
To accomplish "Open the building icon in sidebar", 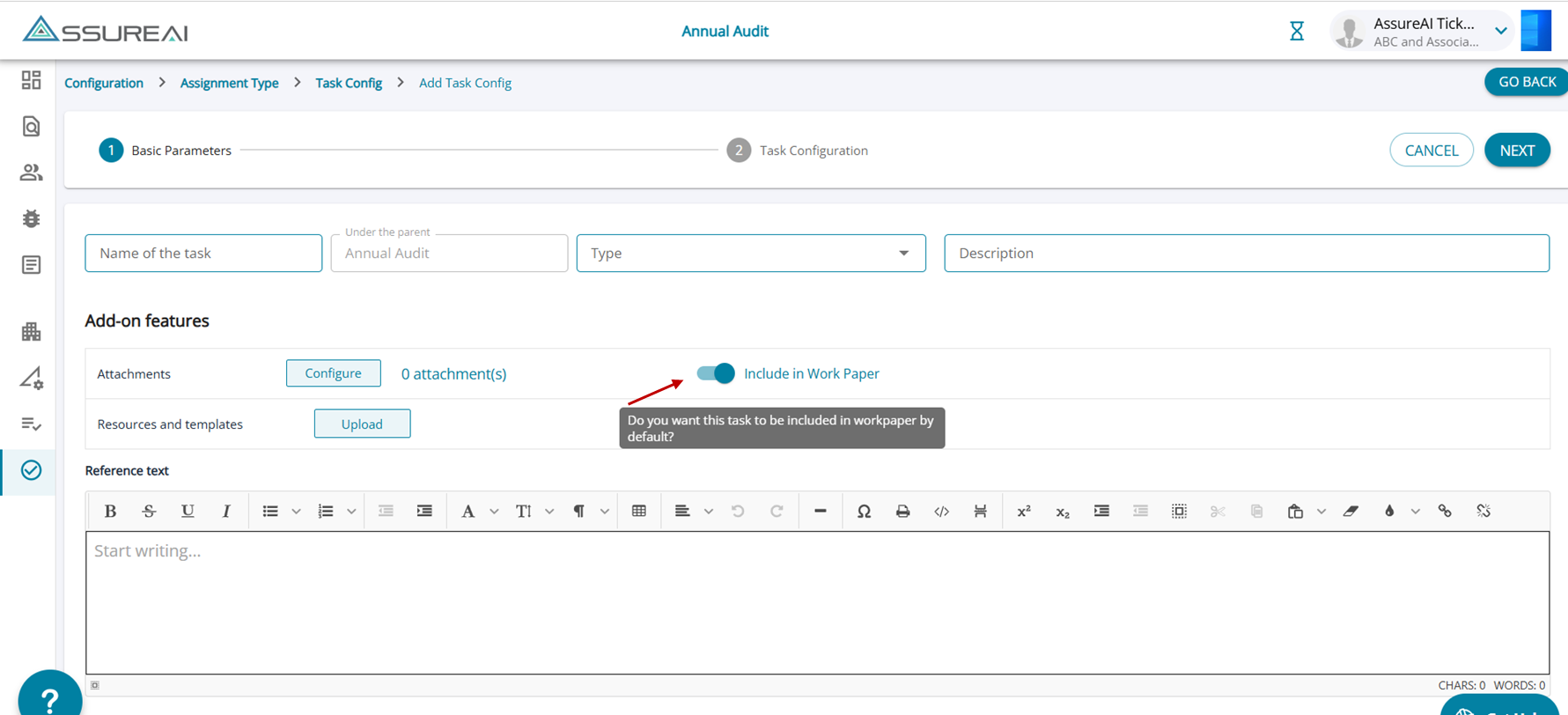I will pyautogui.click(x=32, y=332).
